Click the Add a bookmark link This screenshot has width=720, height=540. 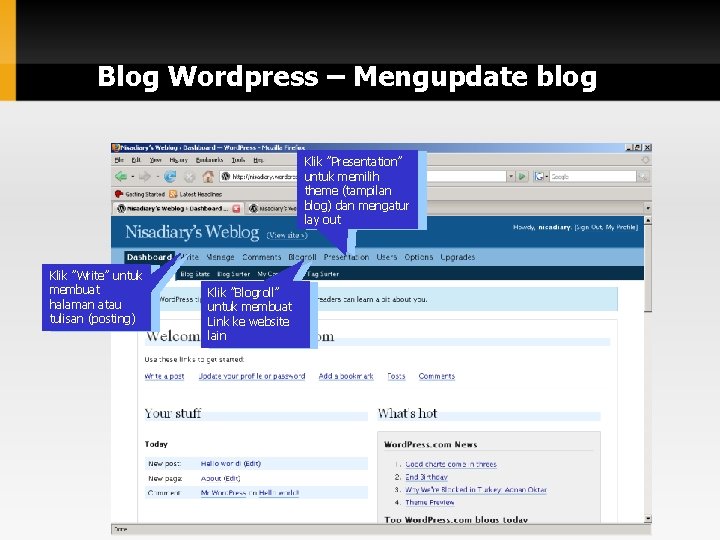point(346,376)
